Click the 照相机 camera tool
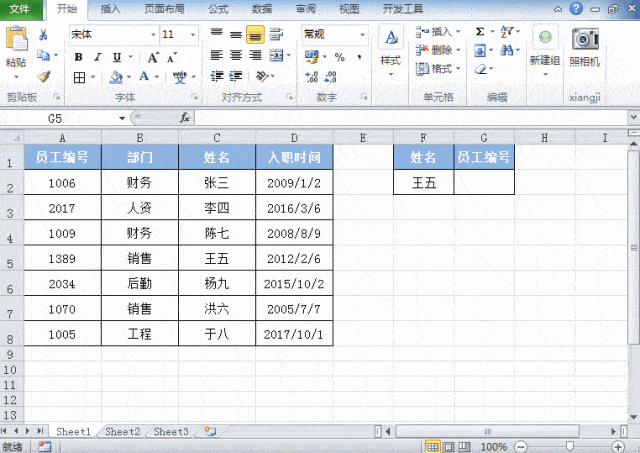Screen dimensions: 640x453 click(x=585, y=47)
